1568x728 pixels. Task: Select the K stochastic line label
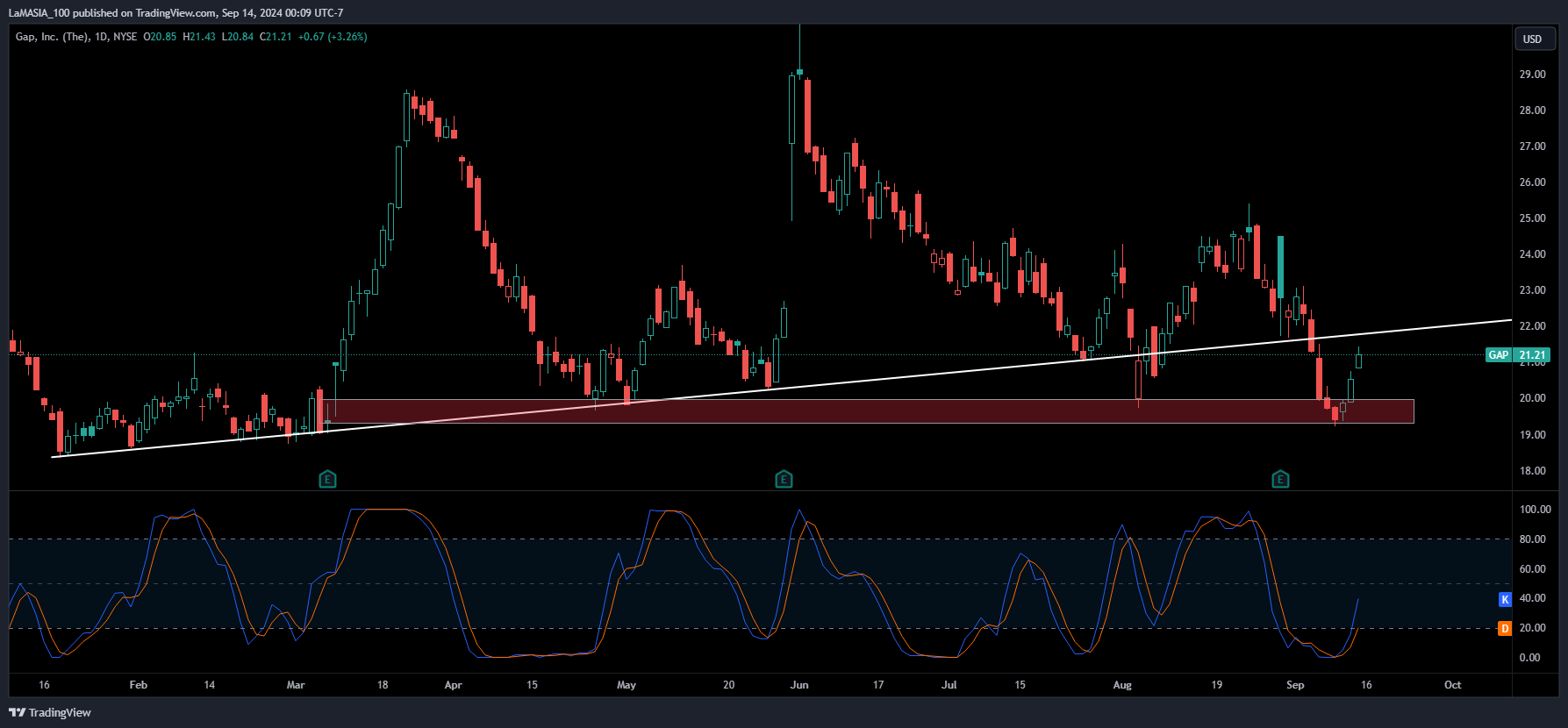(1506, 599)
